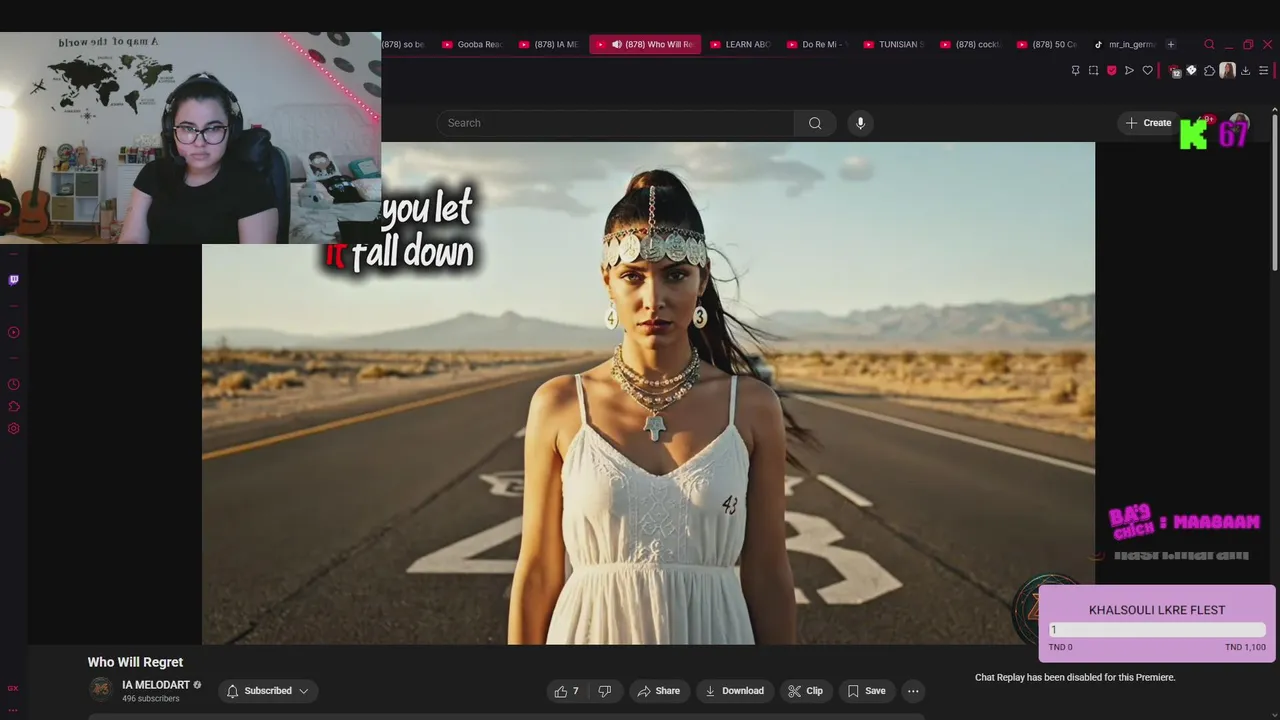Click the 'Who Will Regret' video title
Image resolution: width=1280 pixels, height=720 pixels.
tap(135, 662)
